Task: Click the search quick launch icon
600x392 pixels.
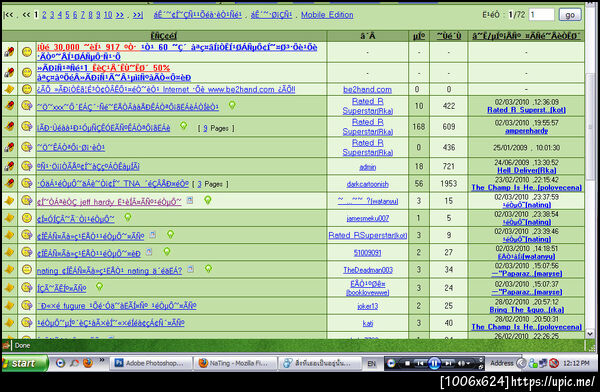Action: pos(74,363)
